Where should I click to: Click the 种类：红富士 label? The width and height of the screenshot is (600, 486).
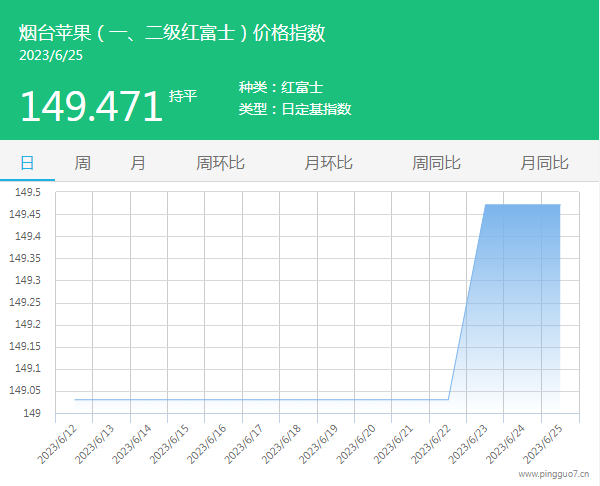pyautogui.click(x=280, y=88)
